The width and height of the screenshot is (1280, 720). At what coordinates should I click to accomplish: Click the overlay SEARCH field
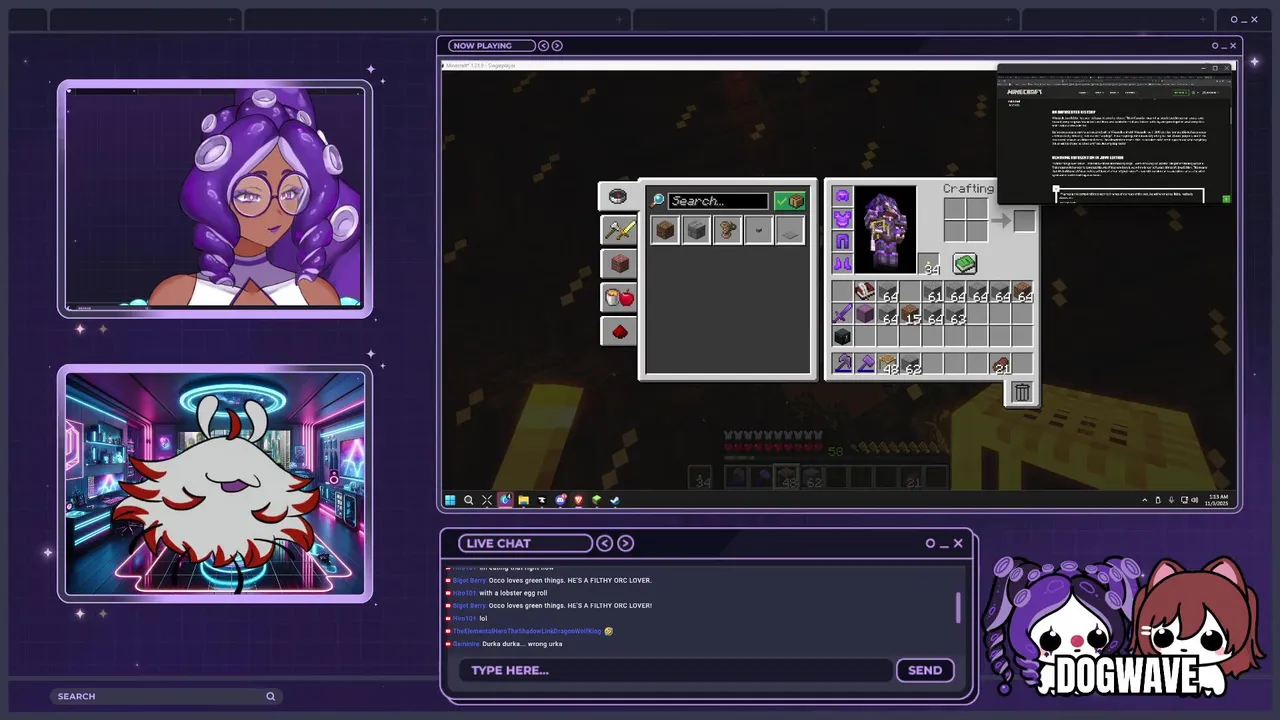tap(165, 696)
